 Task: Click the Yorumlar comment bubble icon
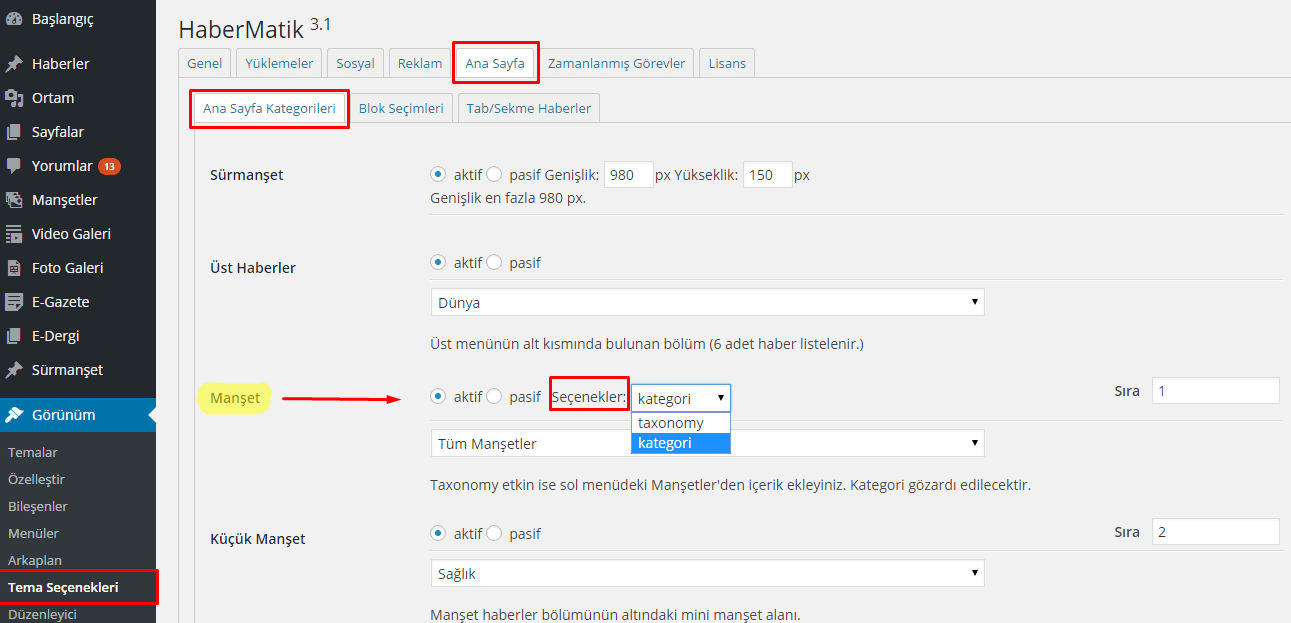pyautogui.click(x=14, y=166)
